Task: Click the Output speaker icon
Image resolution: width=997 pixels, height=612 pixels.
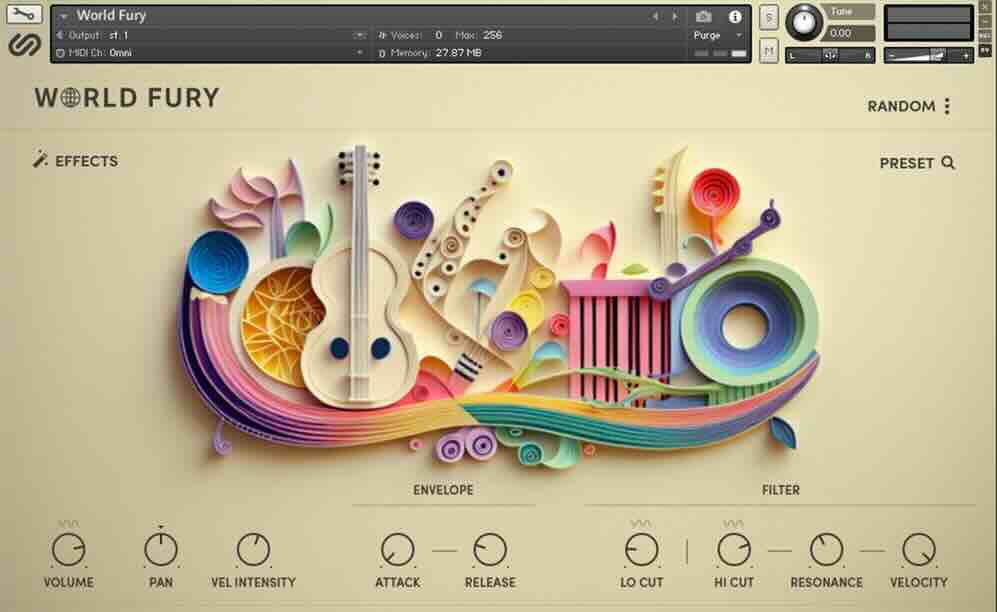Action: pyautogui.click(x=60, y=35)
